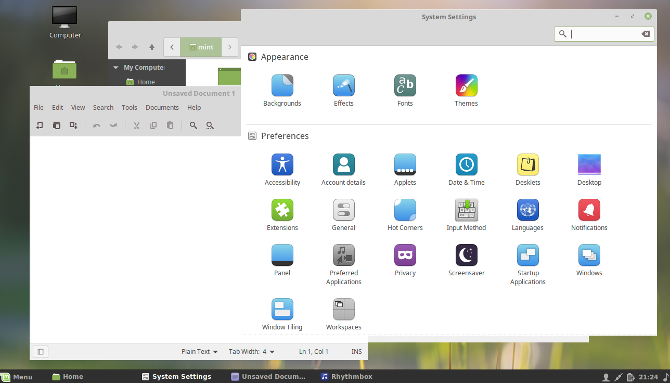The width and height of the screenshot is (670, 383).
Task: Open the Screensaver settings icon
Action: (x=466, y=260)
